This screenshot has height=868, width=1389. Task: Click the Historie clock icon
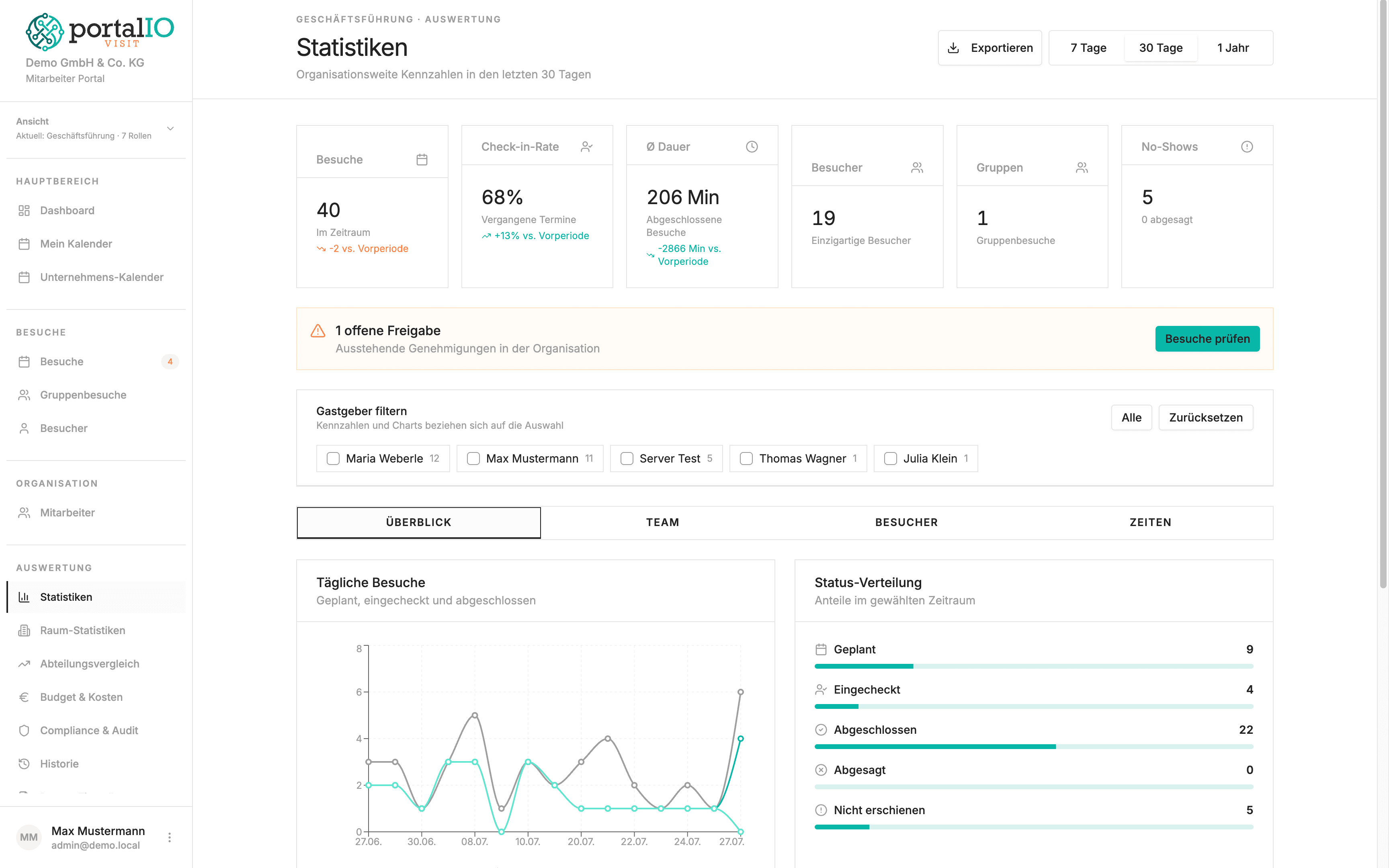[x=24, y=764]
